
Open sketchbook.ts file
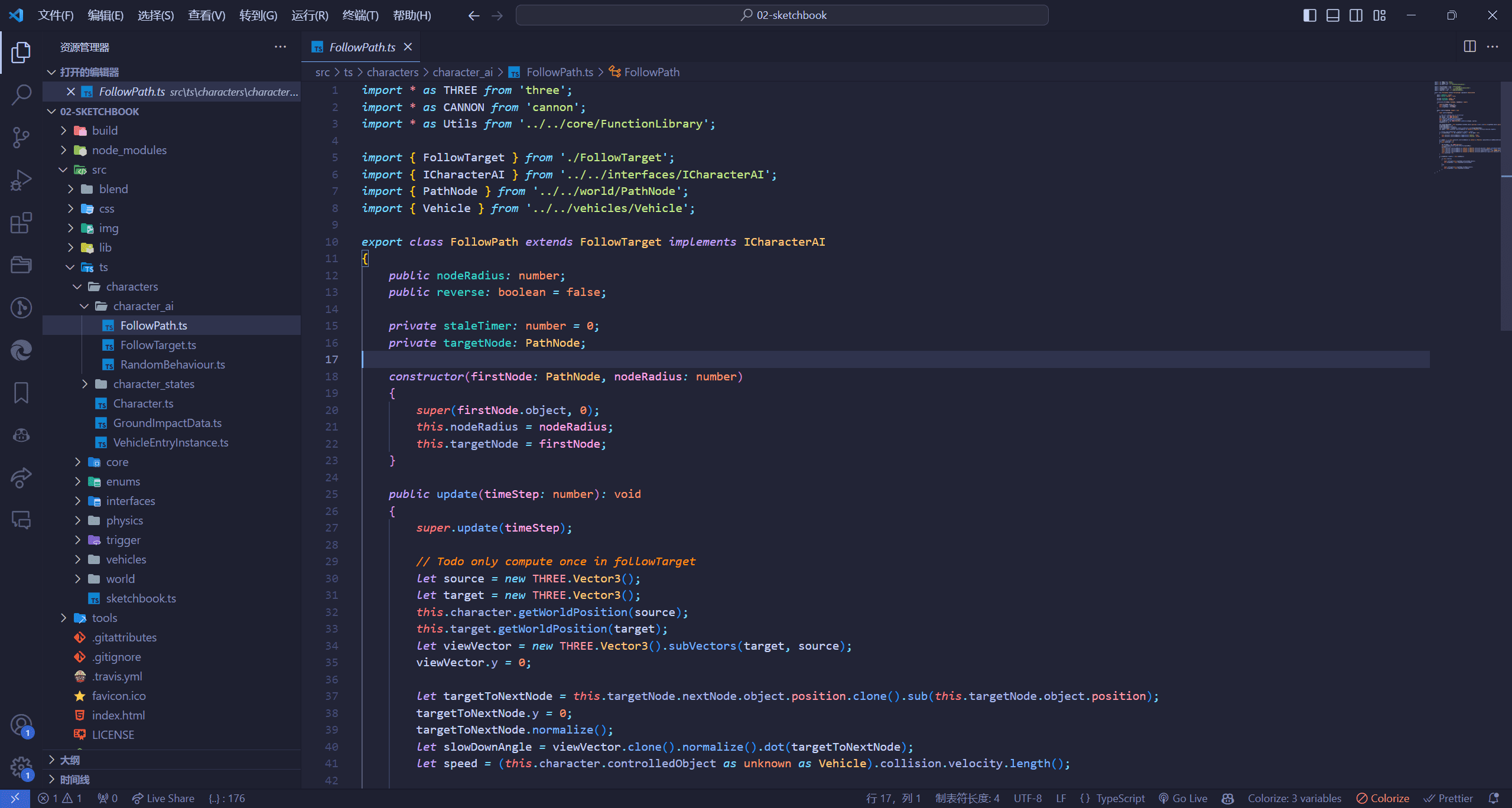[141, 598]
